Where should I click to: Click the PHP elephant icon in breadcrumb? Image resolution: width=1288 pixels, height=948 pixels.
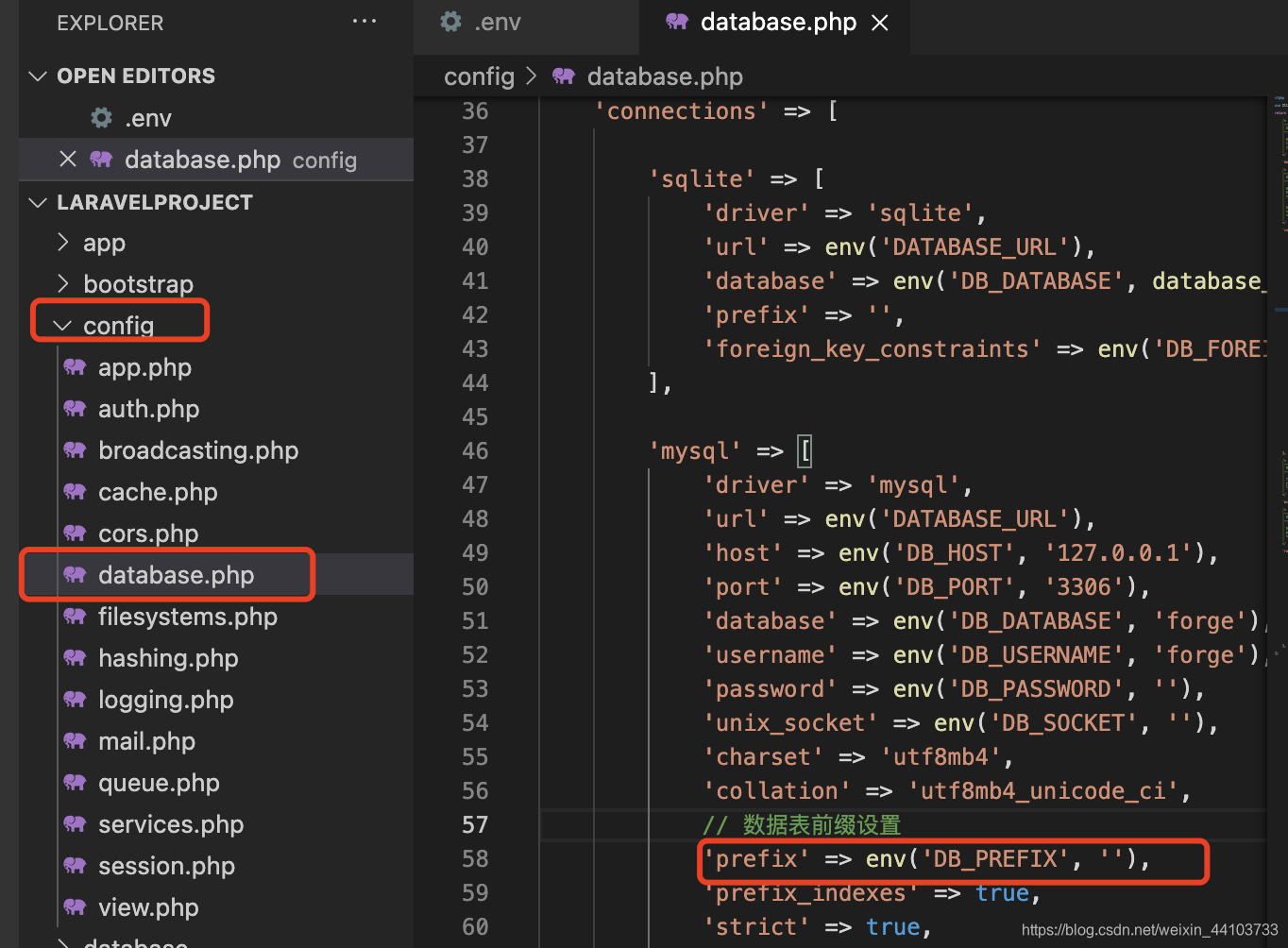point(564,76)
